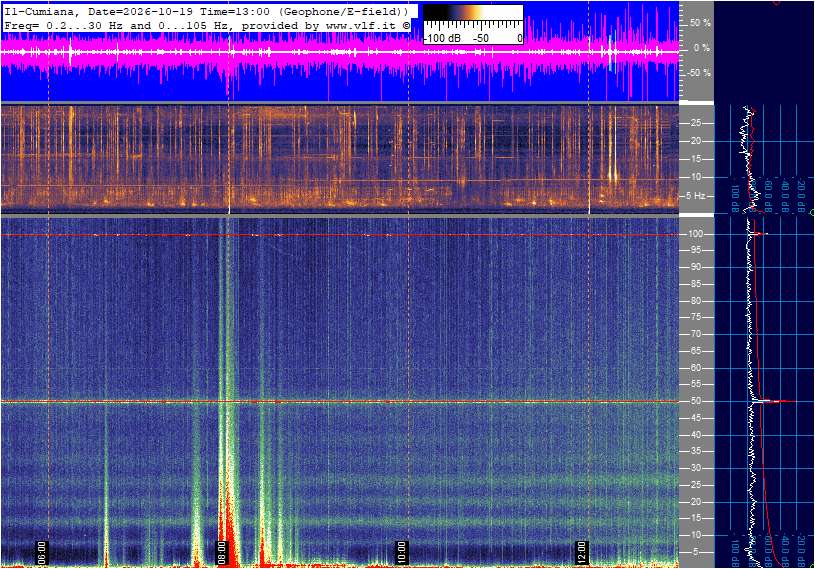Click the 10:00 time marker
This screenshot has height=569, width=815.
(401, 553)
